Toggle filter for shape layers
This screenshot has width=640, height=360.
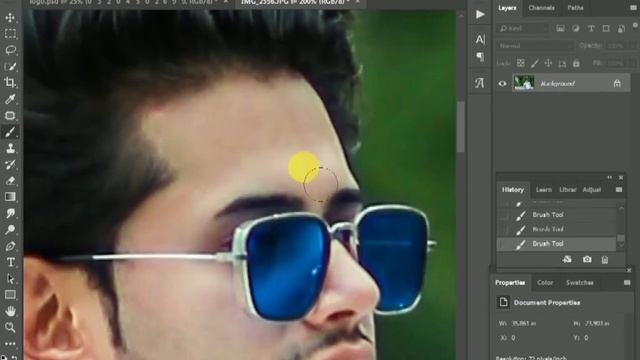click(606, 28)
